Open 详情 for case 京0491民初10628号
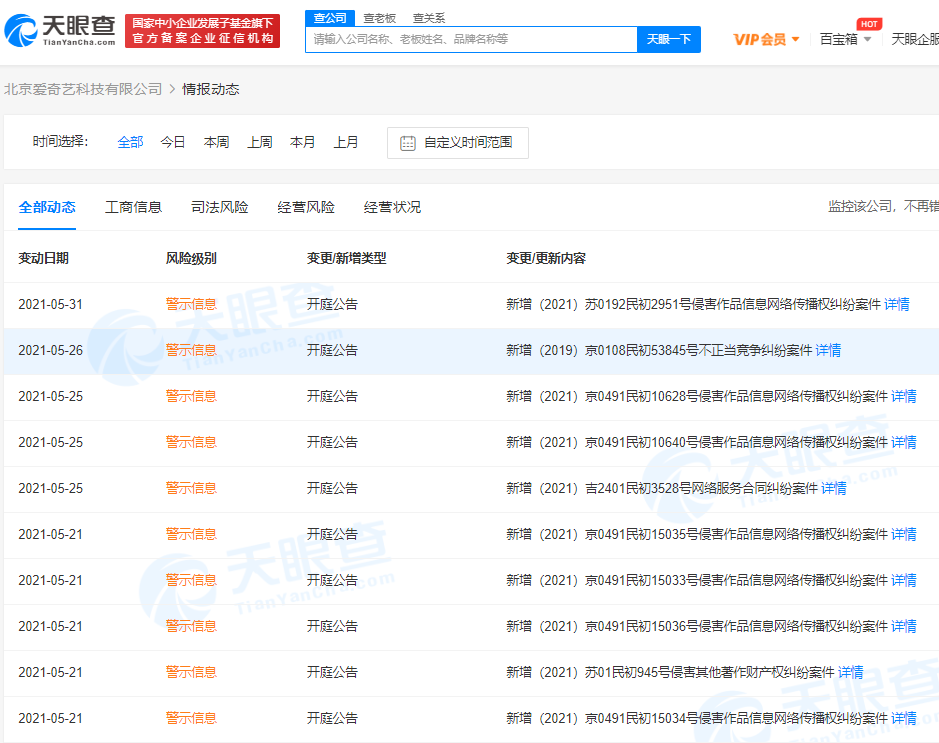 click(904, 397)
